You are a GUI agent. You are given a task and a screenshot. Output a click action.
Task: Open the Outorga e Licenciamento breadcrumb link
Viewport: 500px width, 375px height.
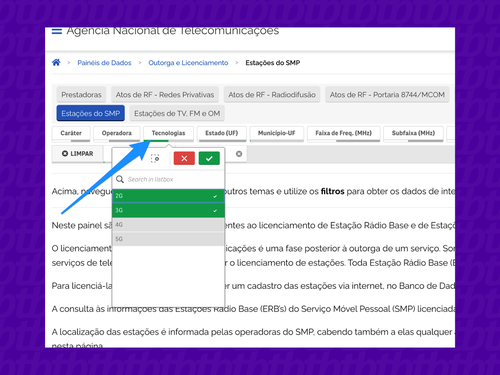[x=188, y=63]
